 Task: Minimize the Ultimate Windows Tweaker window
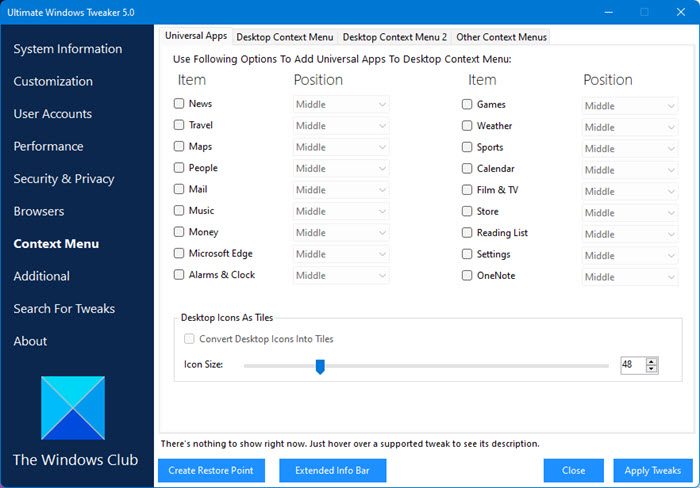(608, 12)
